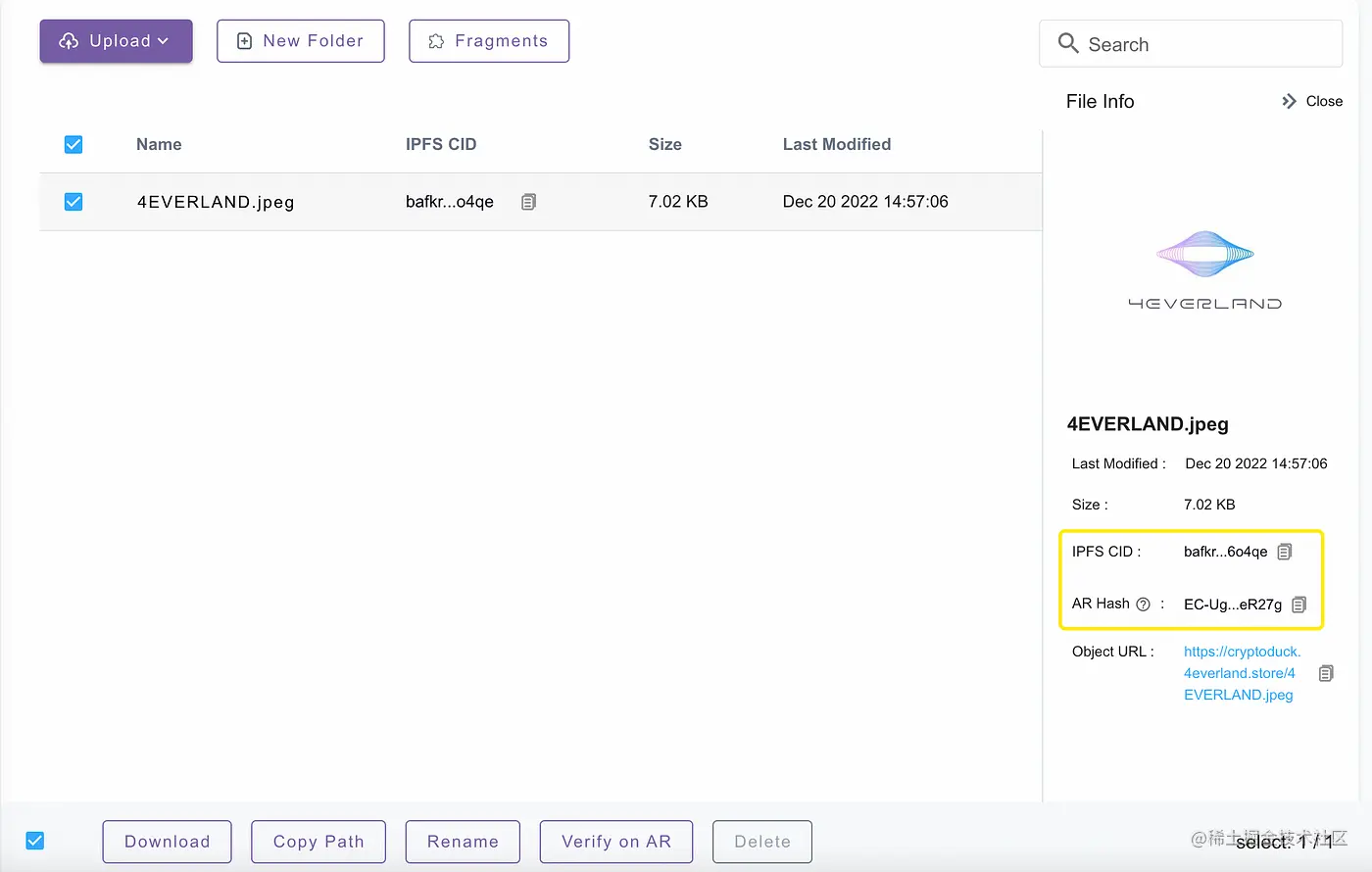Click the table row's Dec 20 2022 date
1372x872 pixels.
tap(865, 202)
